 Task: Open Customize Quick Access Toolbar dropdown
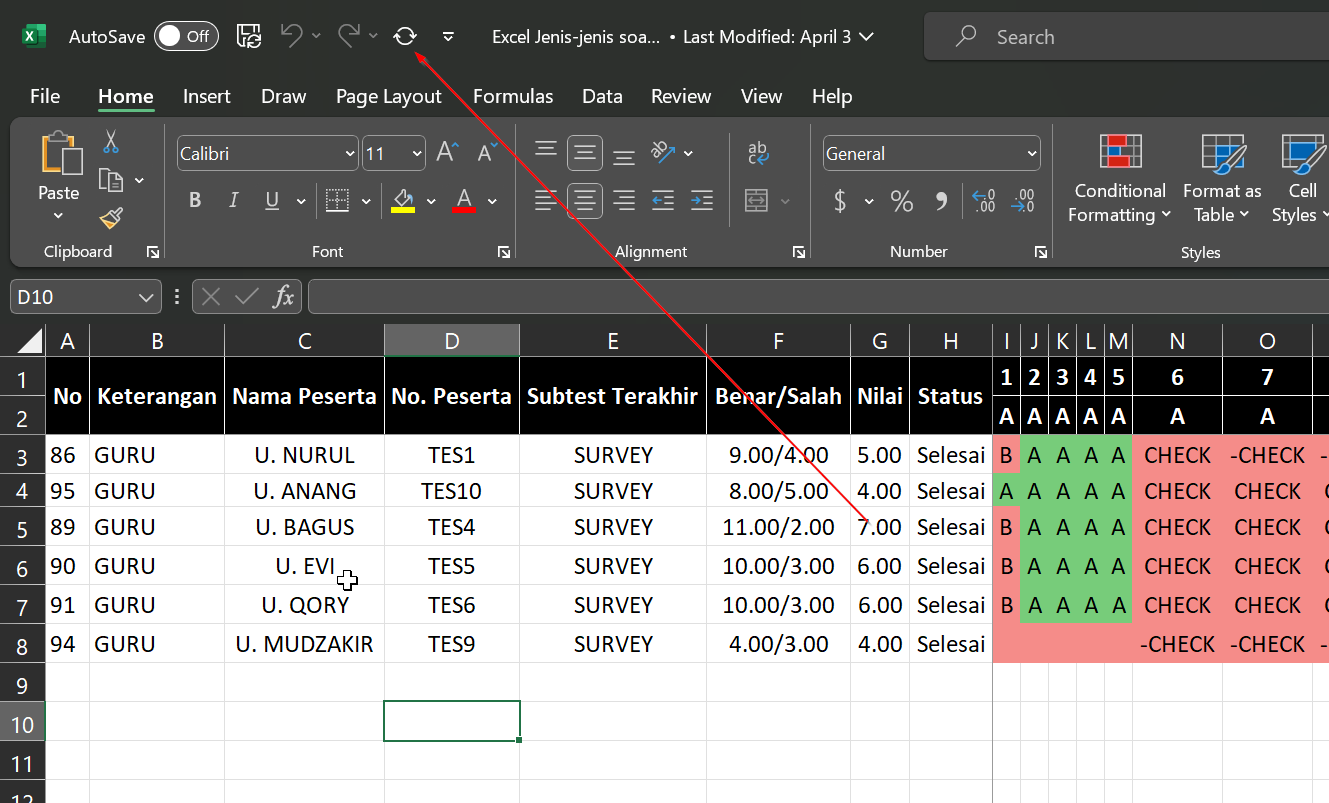click(448, 36)
